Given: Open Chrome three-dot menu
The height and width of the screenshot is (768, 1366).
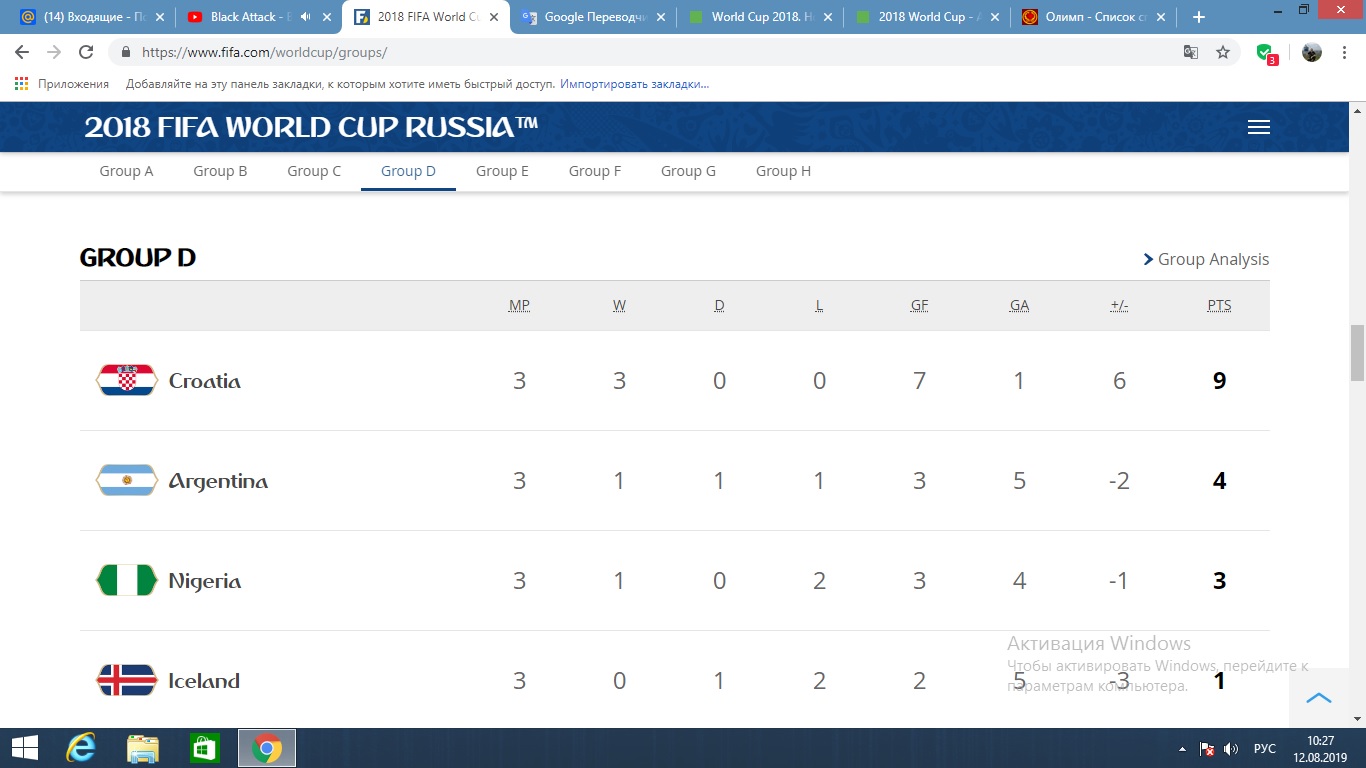Looking at the screenshot, I should pos(1346,52).
